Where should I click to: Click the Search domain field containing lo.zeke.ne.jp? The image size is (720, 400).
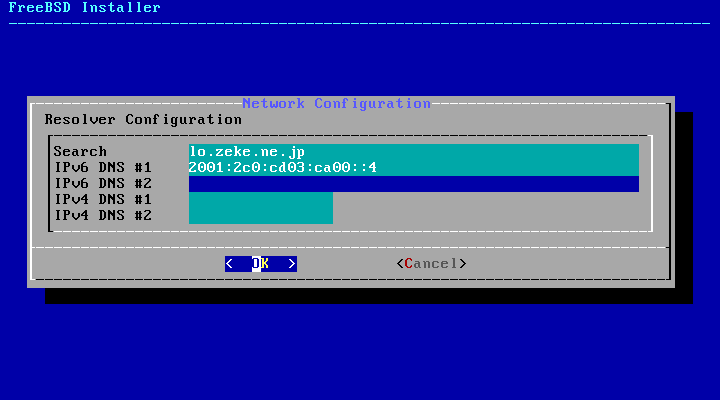tap(414, 152)
